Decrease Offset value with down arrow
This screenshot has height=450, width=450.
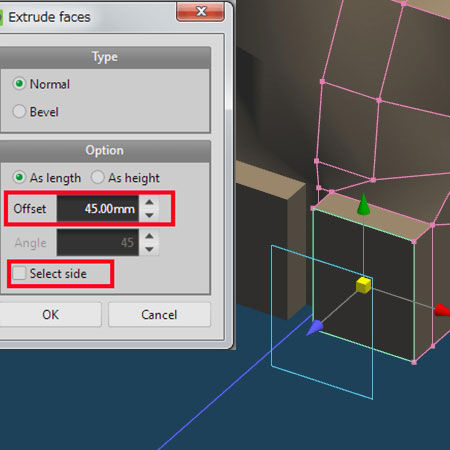point(149,215)
